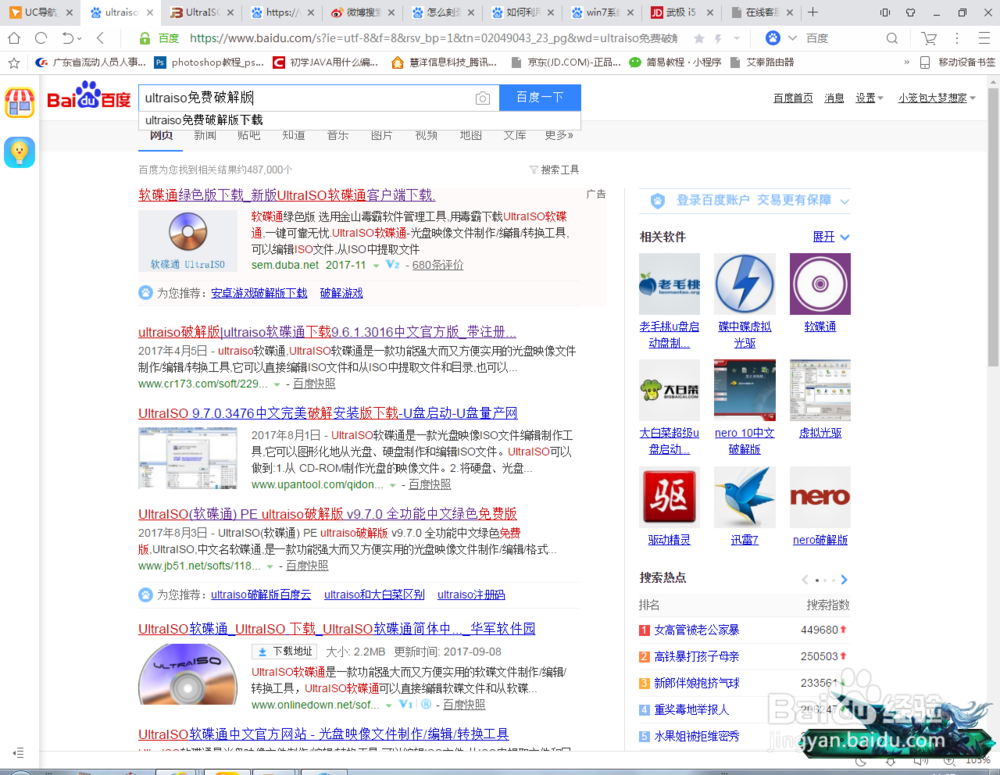The image size is (1000, 775).
Task: Click the browser home icon
Action: [13, 38]
